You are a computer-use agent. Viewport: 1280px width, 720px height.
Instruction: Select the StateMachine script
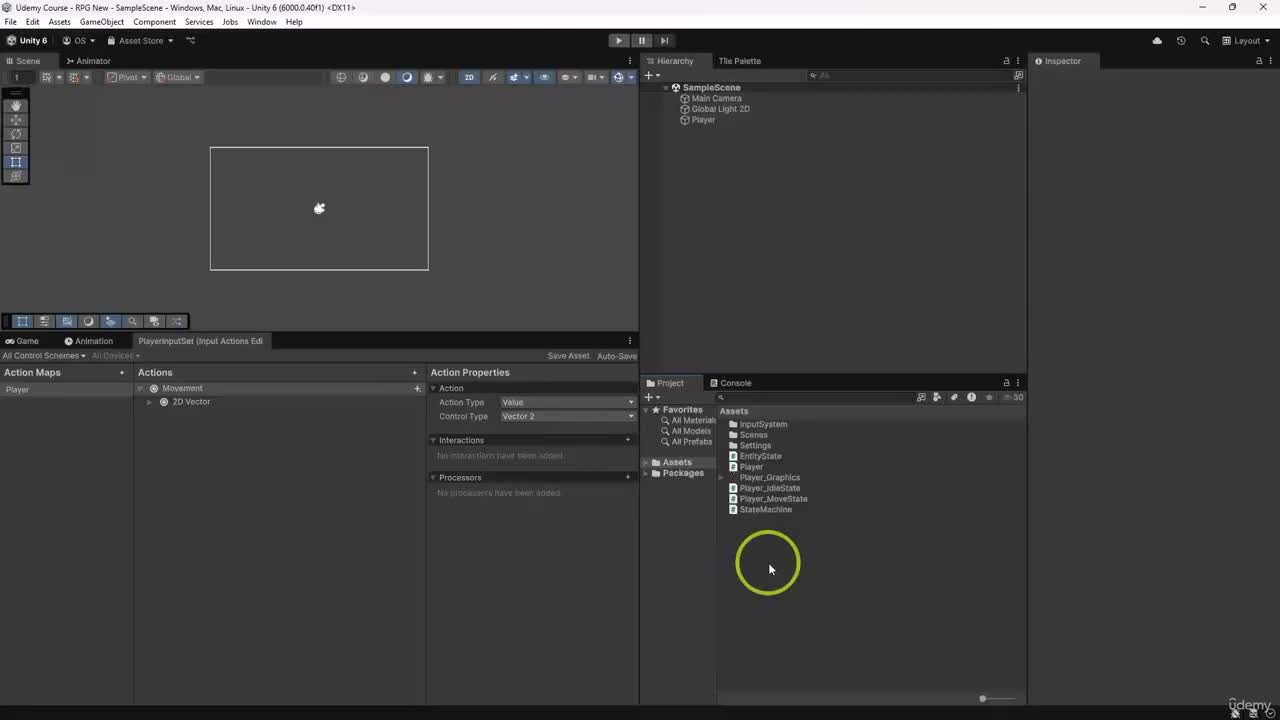point(765,510)
